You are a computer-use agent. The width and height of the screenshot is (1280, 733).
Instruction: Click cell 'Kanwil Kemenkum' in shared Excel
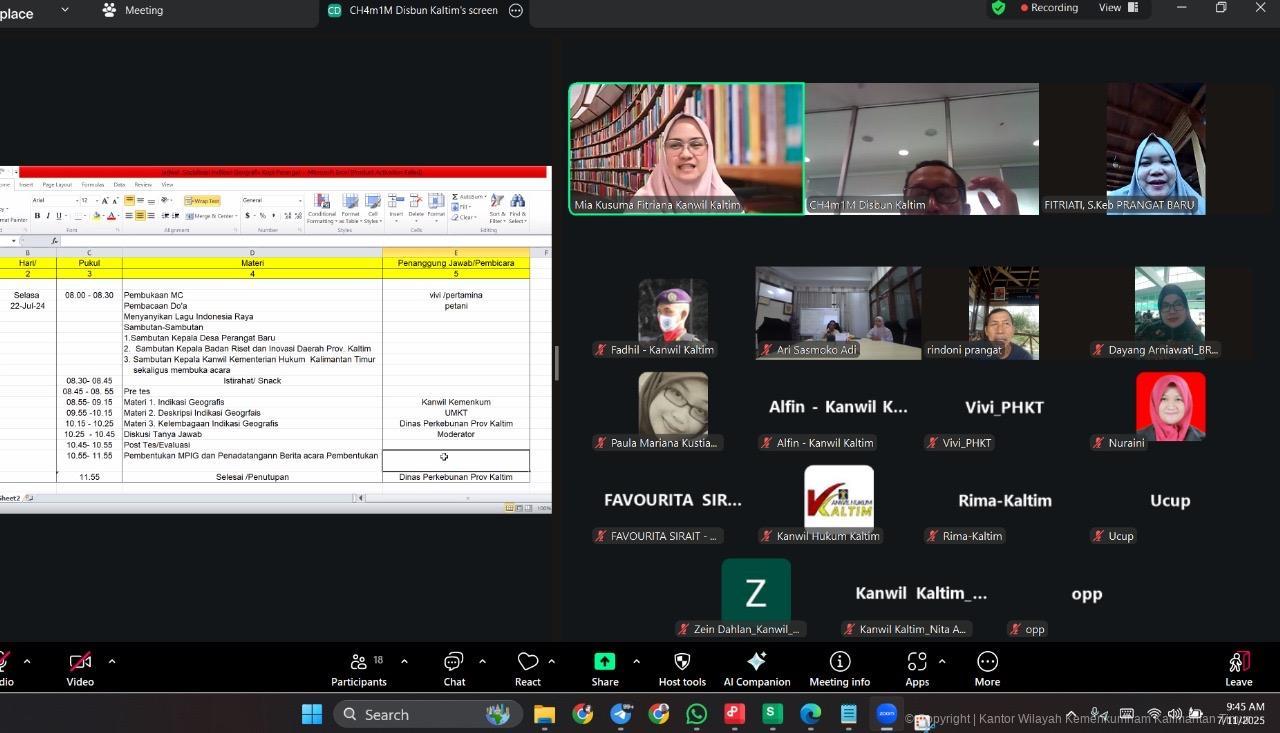(x=456, y=402)
